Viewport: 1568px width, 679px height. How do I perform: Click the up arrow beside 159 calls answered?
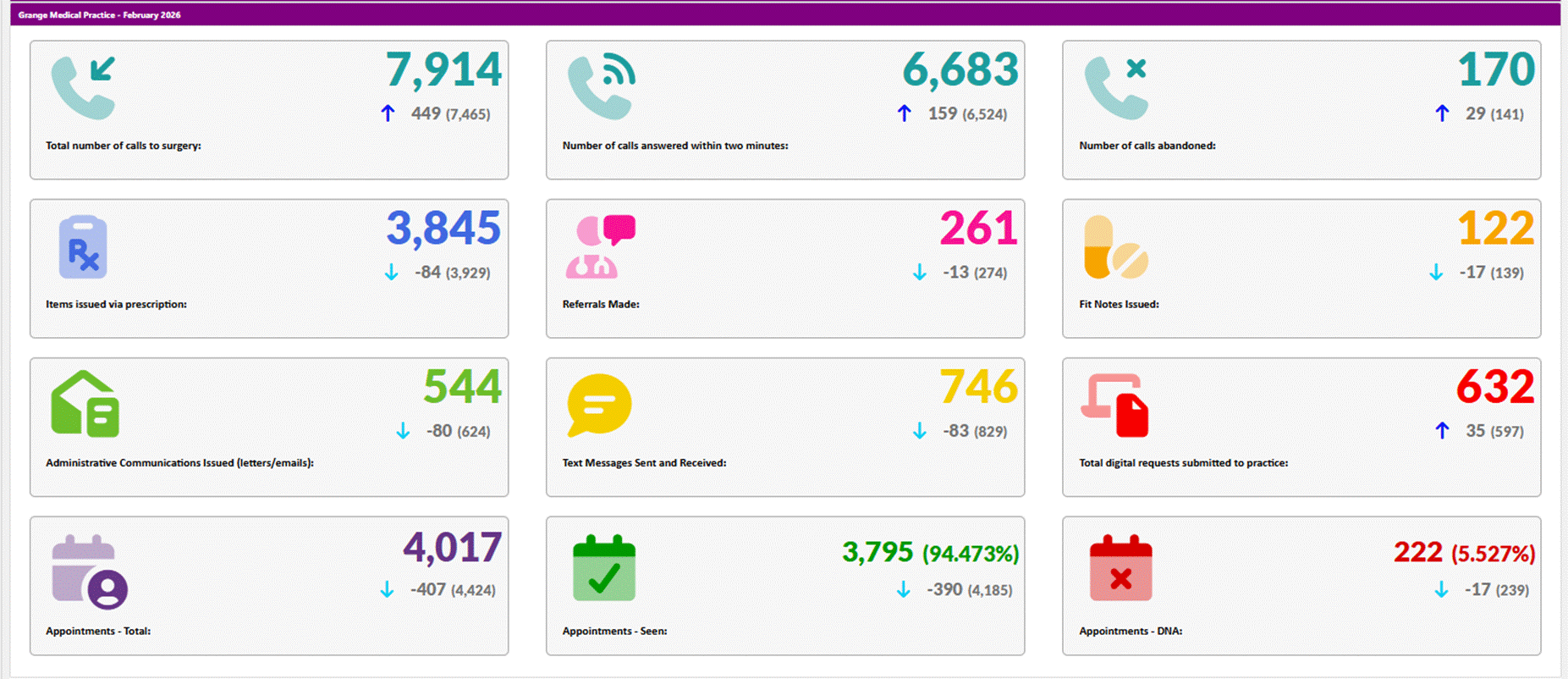[904, 113]
